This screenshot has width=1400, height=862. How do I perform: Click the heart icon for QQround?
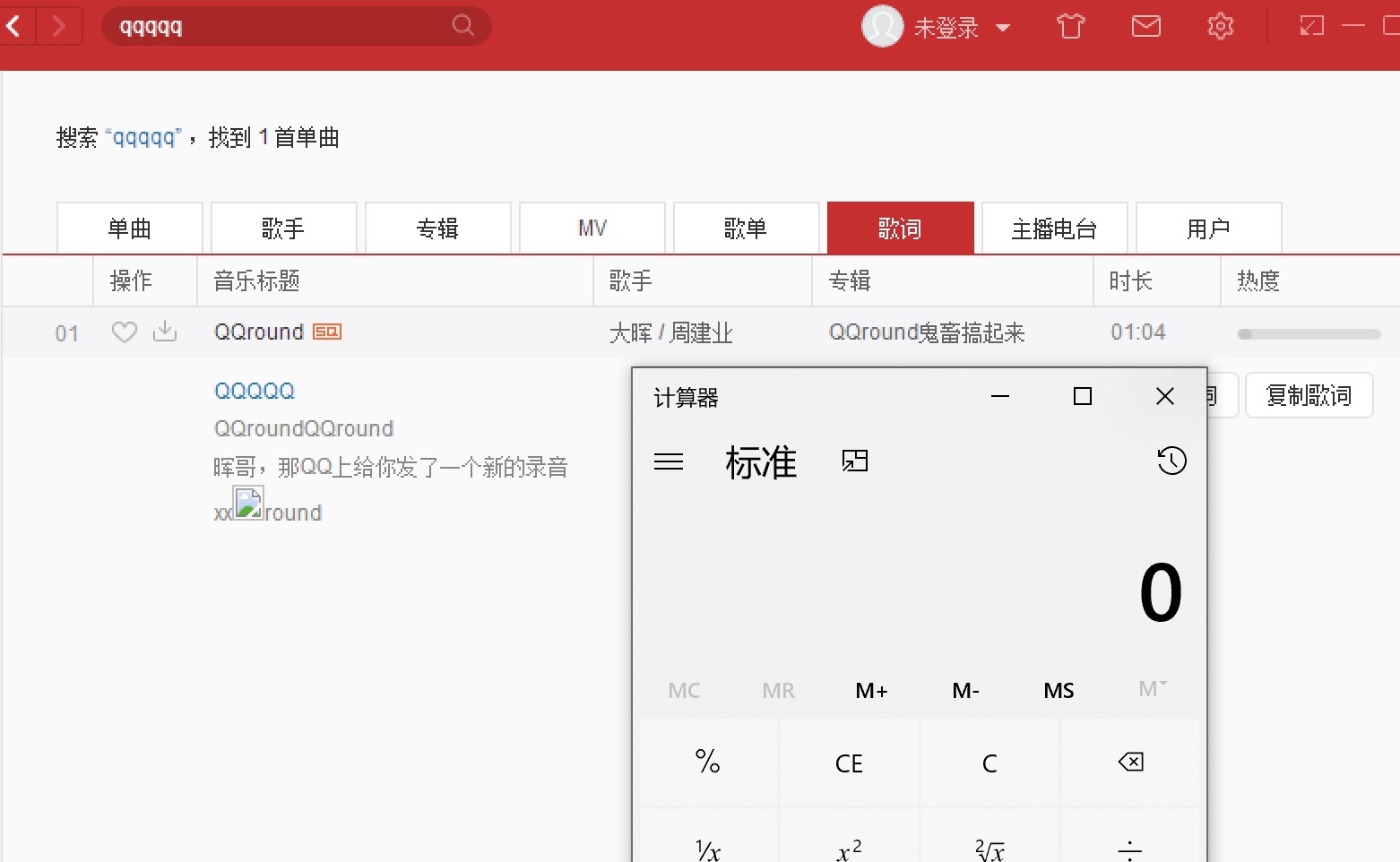pos(124,332)
